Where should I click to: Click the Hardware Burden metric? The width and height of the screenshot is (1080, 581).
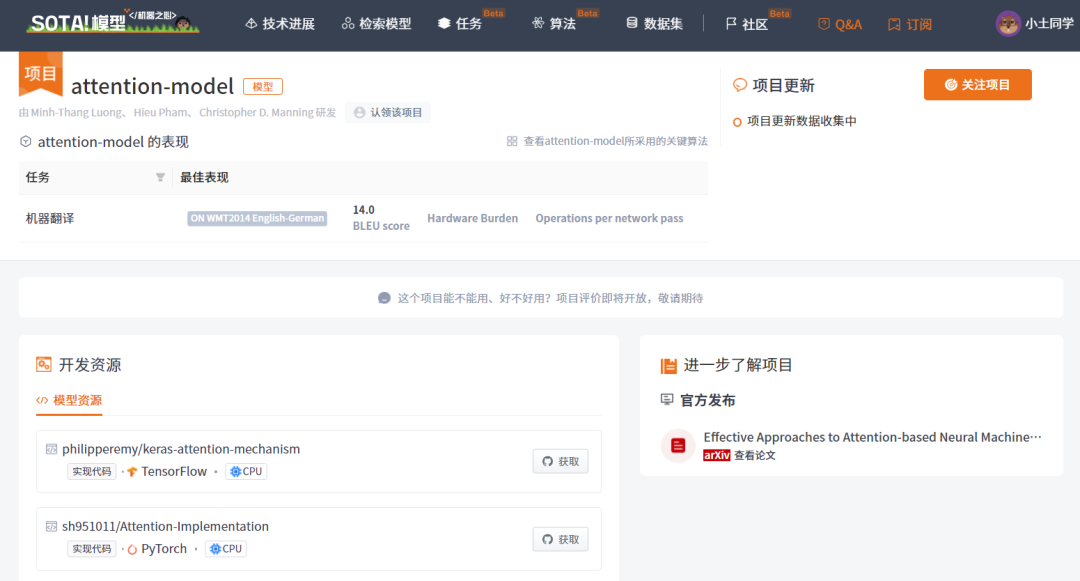click(x=472, y=218)
